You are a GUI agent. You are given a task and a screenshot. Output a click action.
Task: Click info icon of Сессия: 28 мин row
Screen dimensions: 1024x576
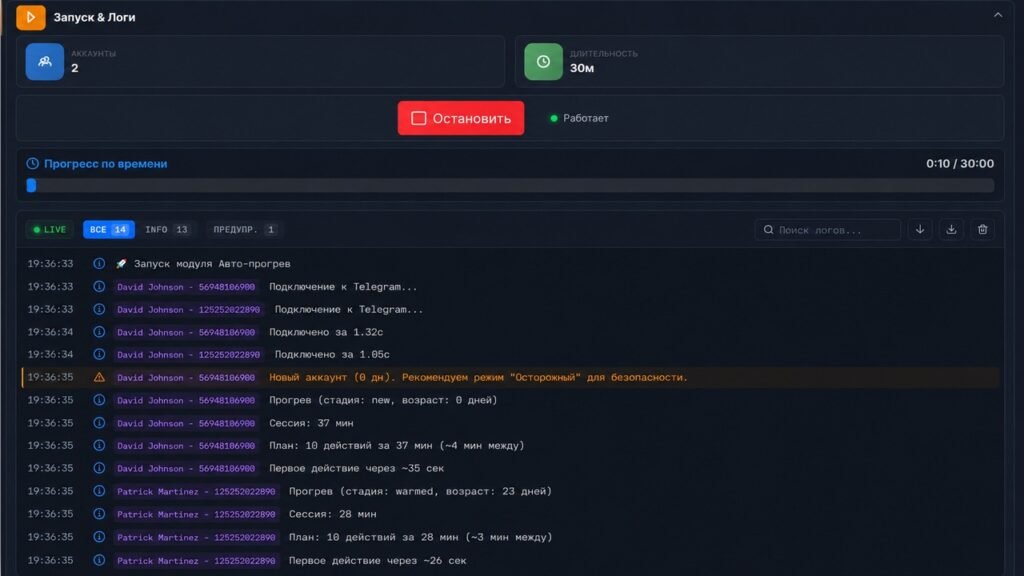99,514
